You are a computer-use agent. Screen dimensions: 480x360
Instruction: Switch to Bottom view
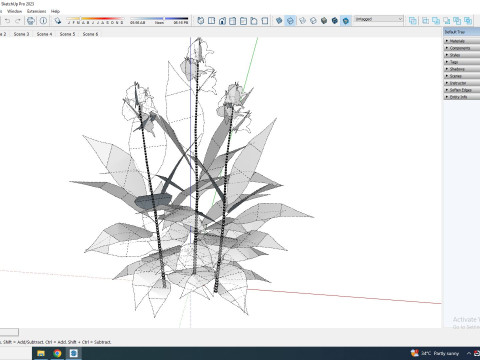(x=265, y=21)
